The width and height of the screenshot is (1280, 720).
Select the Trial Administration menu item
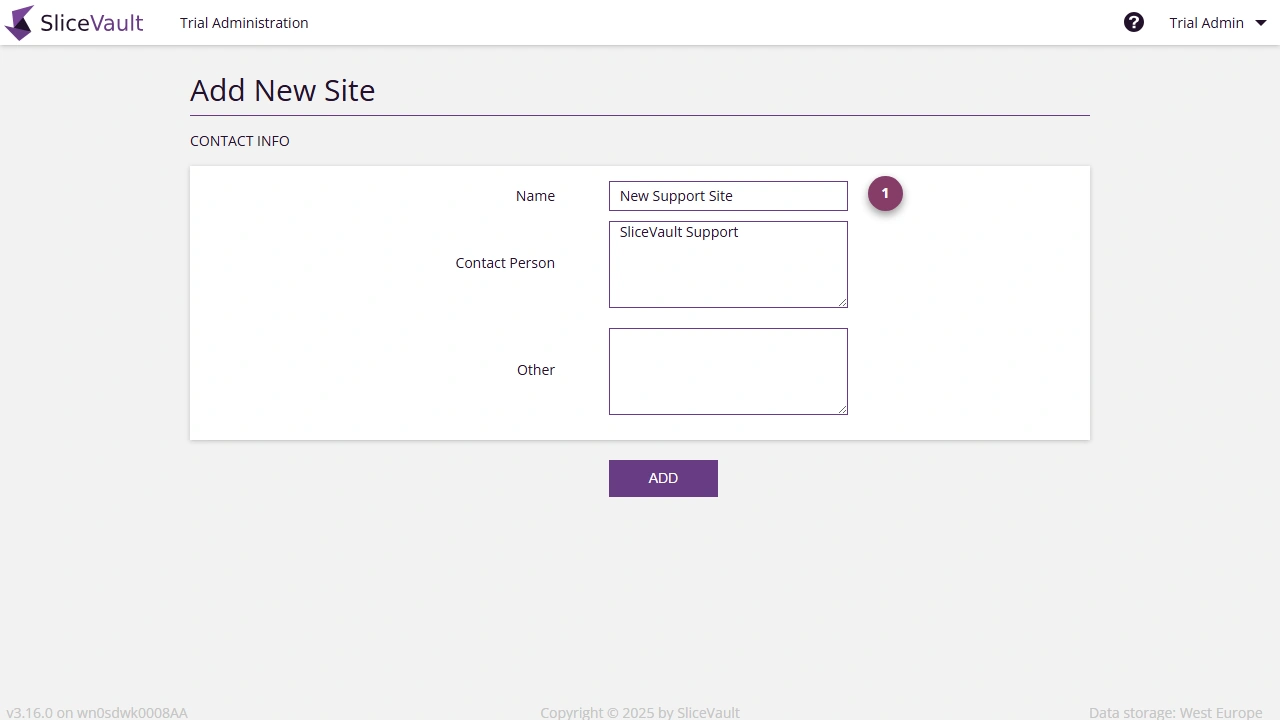pyautogui.click(x=244, y=22)
